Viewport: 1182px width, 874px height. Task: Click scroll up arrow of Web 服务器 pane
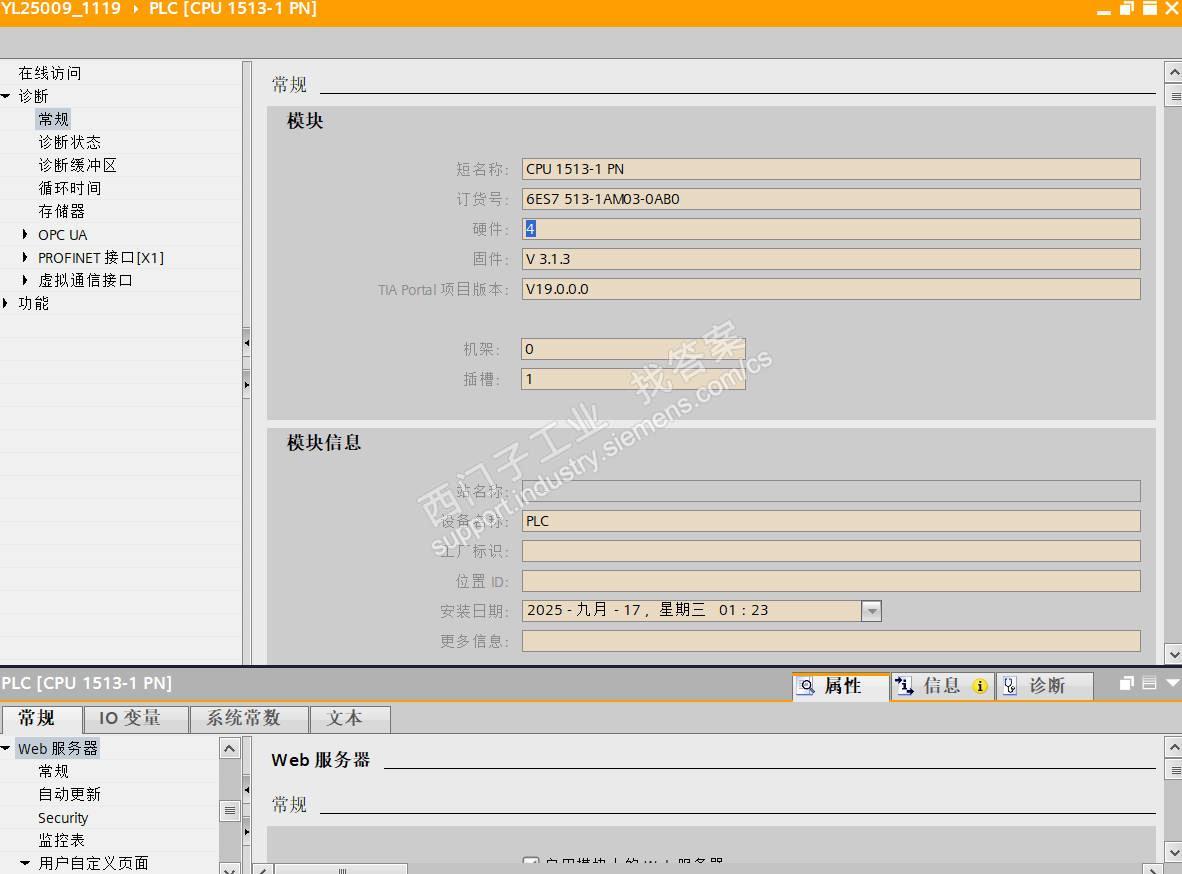coord(1174,747)
